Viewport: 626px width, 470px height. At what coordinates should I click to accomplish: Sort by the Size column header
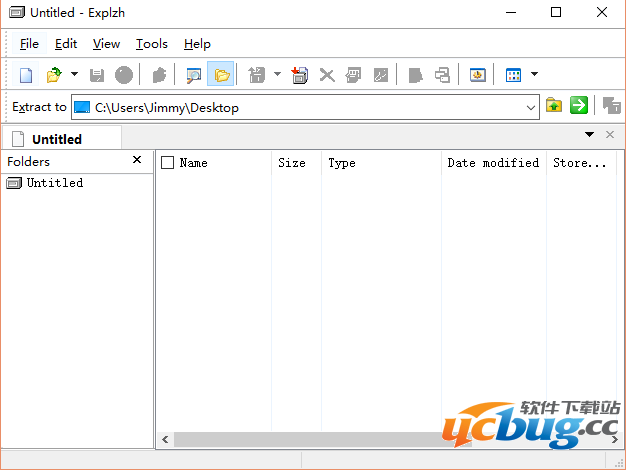coord(292,162)
